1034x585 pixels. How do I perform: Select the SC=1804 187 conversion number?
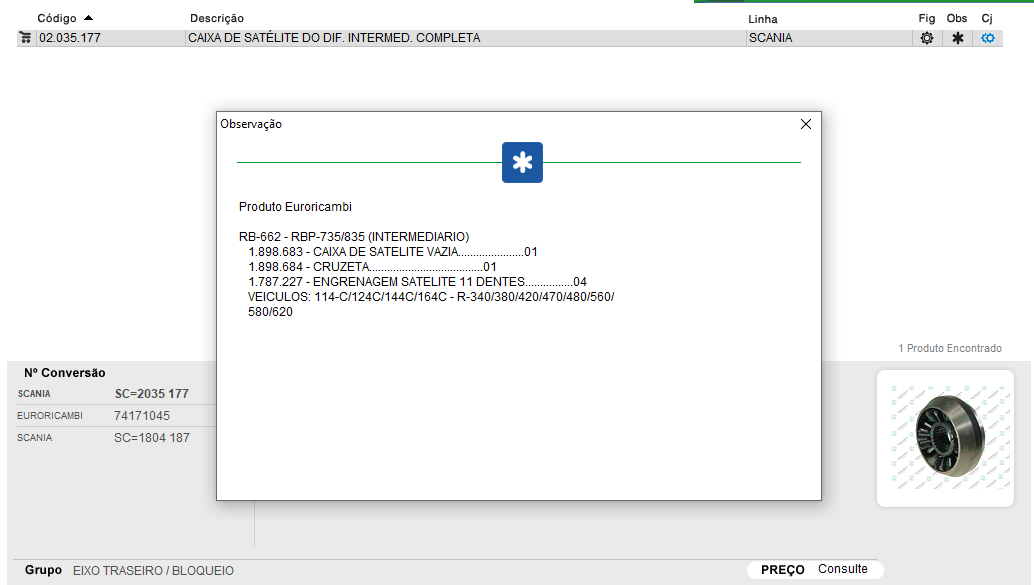click(x=151, y=438)
